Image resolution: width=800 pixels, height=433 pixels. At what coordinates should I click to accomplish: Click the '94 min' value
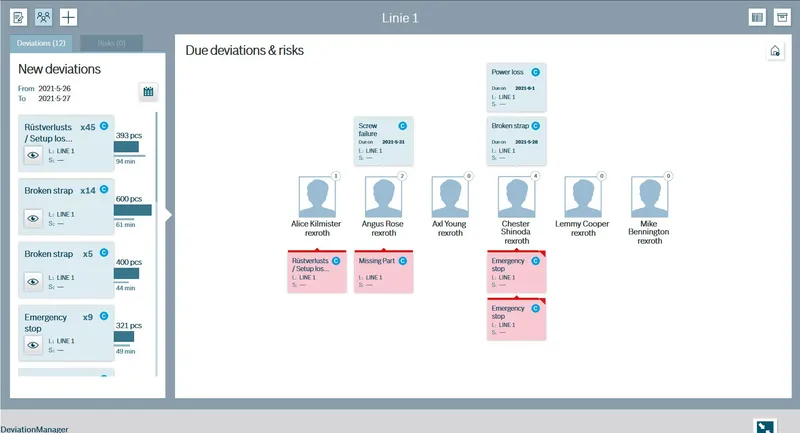pyautogui.click(x=126, y=161)
